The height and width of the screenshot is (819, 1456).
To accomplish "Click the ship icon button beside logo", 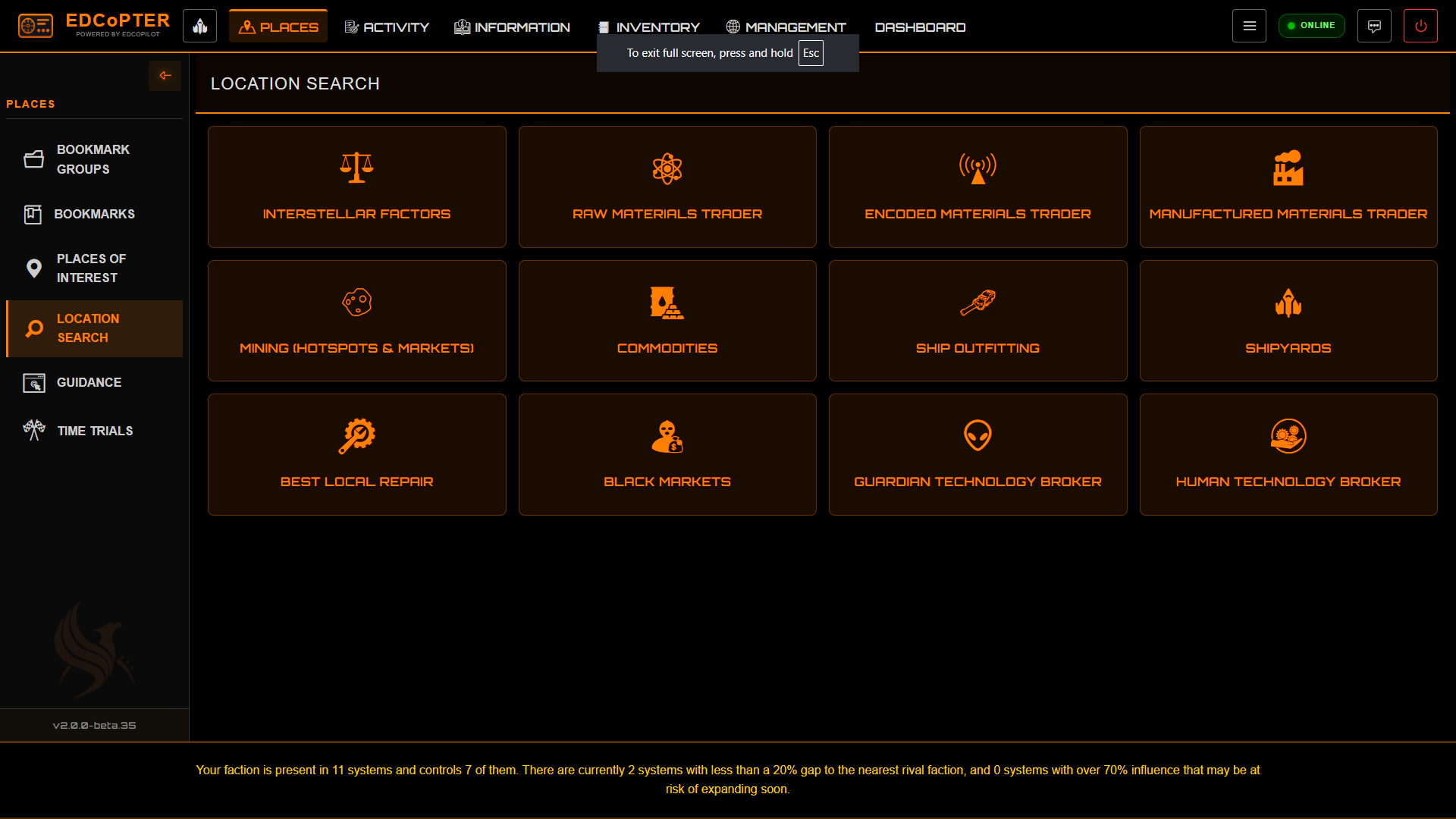I will click(x=199, y=27).
